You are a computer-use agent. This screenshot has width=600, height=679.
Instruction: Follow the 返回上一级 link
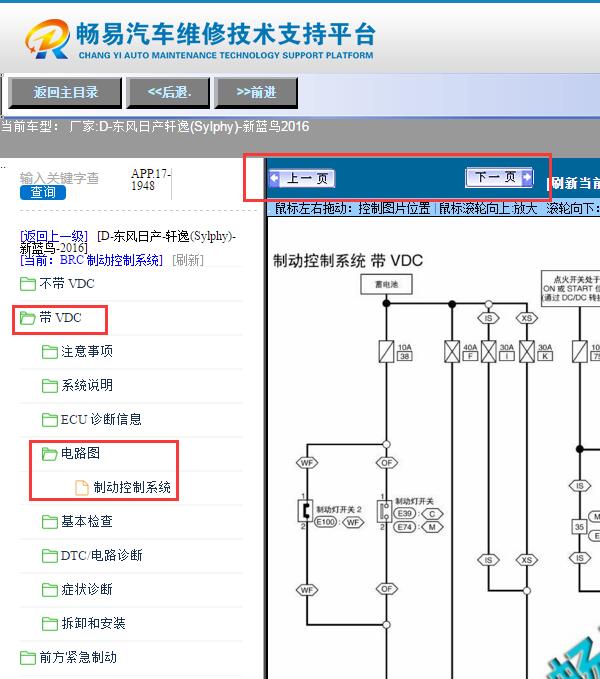point(54,236)
